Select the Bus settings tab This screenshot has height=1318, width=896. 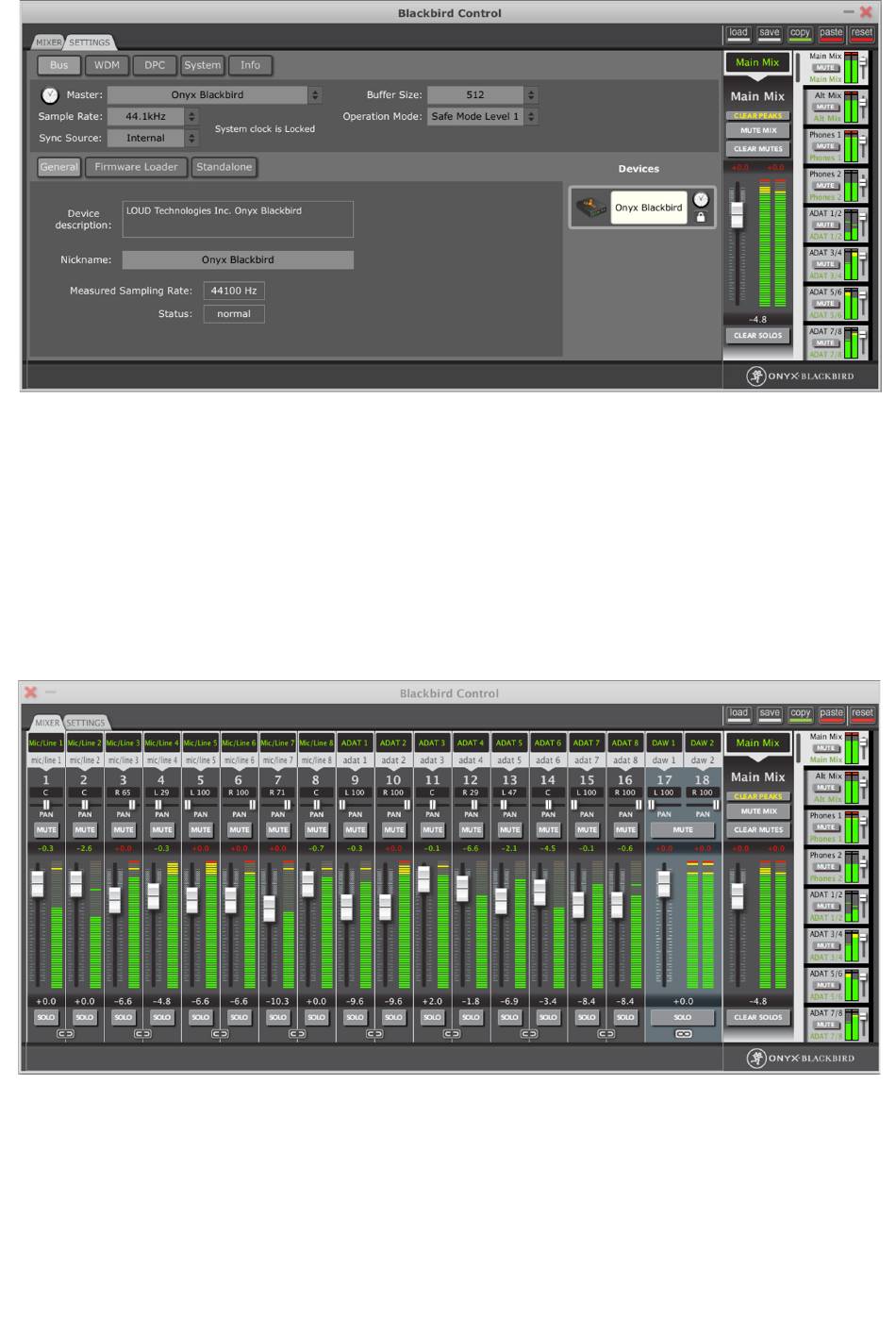(x=58, y=65)
